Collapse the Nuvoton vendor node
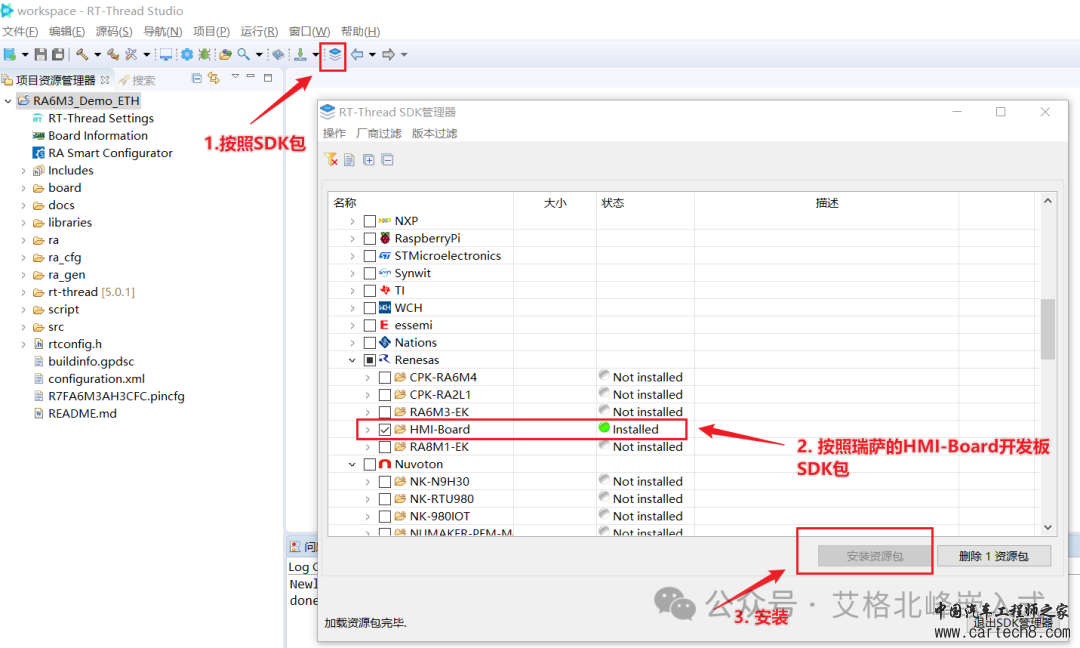Viewport: 1080px width, 648px height. [x=352, y=464]
